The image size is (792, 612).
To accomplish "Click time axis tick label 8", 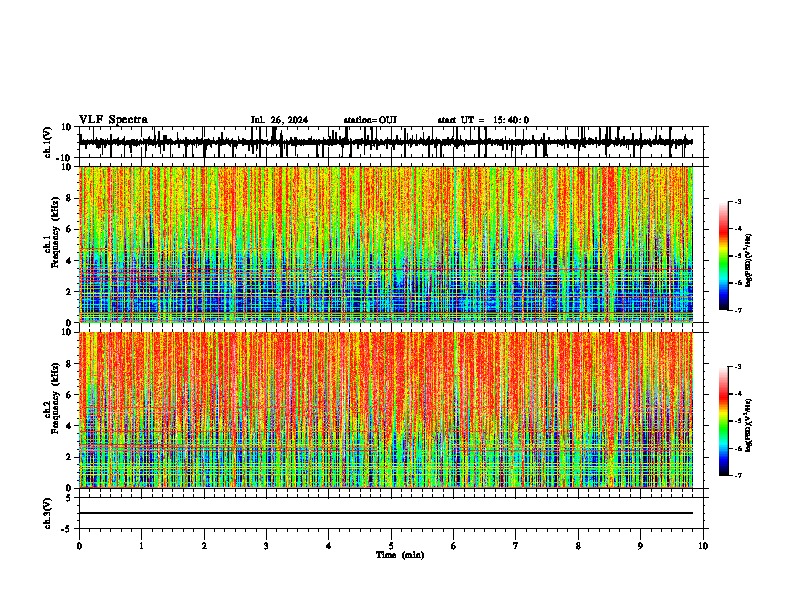I will click(x=578, y=546).
